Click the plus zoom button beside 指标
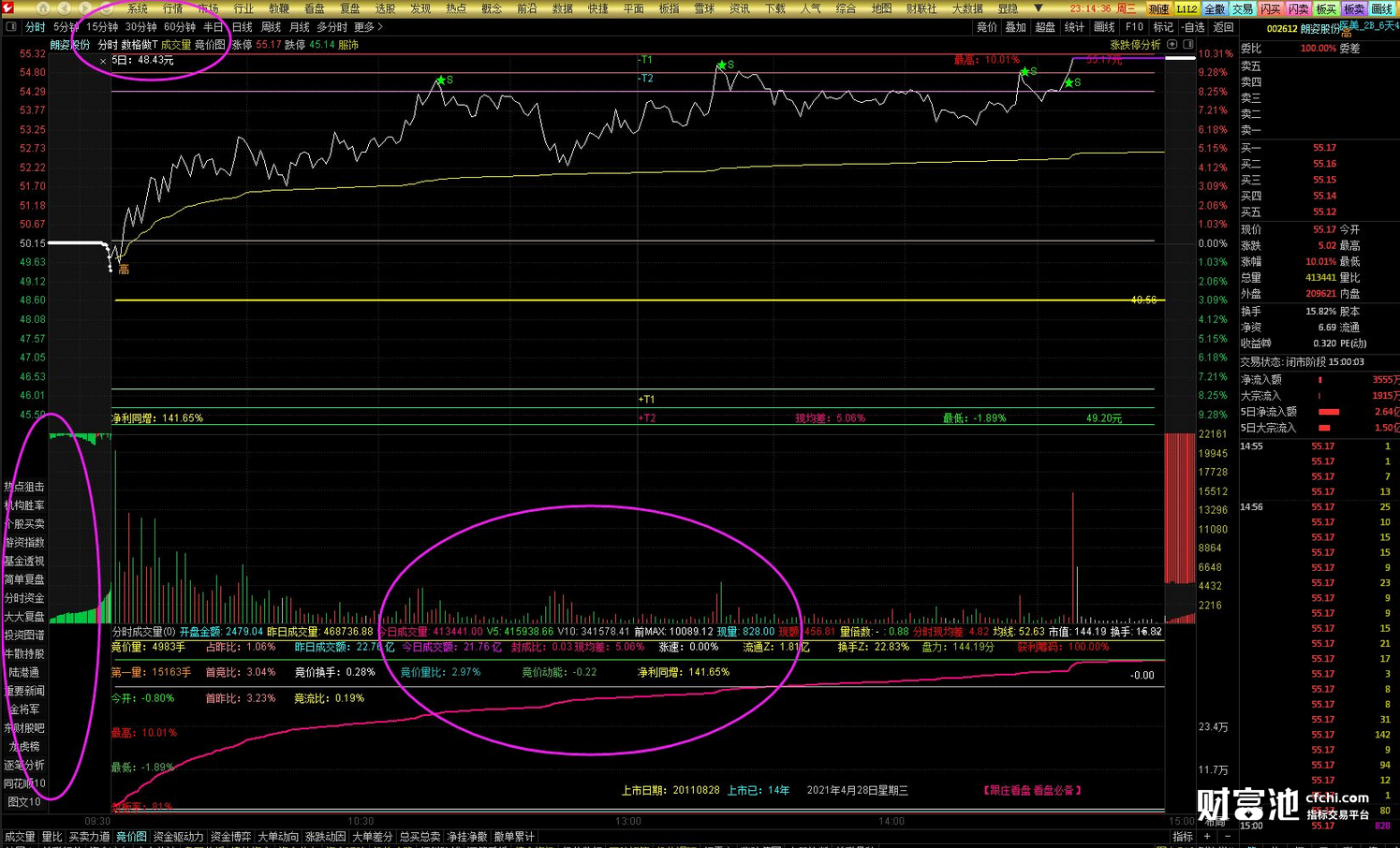Viewport: 1400px width, 848px height. pyautogui.click(x=1207, y=836)
